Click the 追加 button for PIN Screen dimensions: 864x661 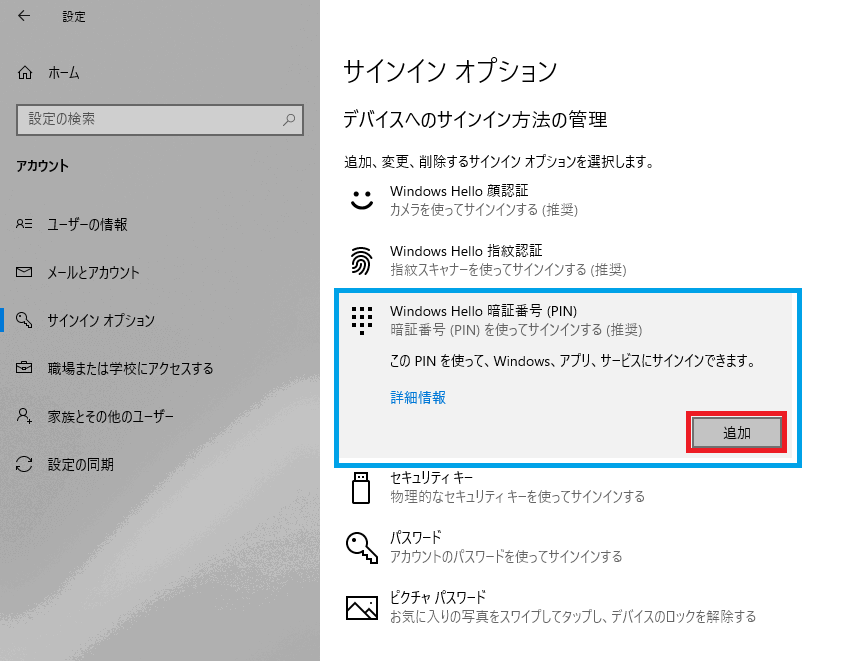click(x=736, y=432)
